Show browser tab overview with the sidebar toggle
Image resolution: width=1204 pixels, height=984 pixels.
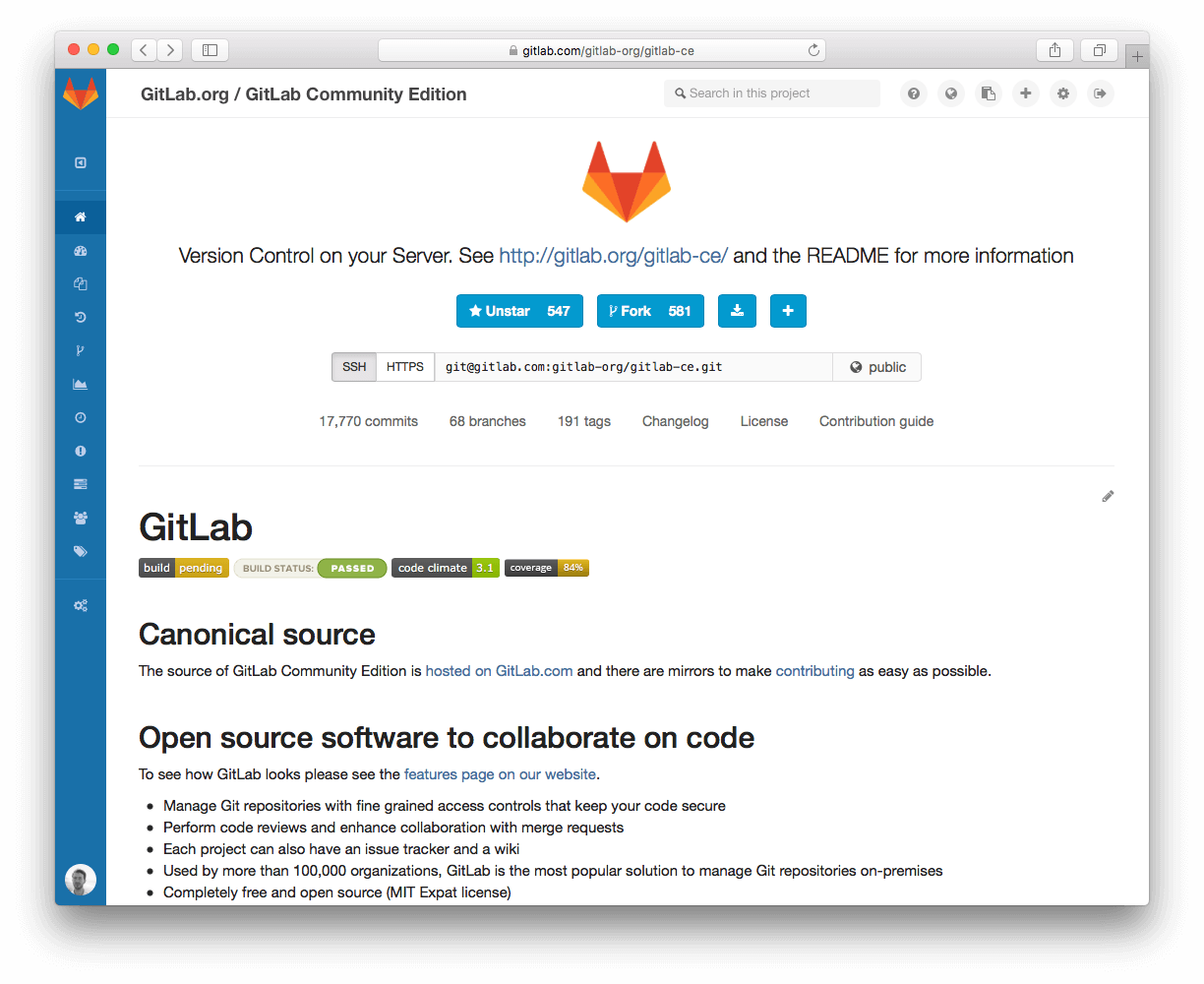click(210, 49)
